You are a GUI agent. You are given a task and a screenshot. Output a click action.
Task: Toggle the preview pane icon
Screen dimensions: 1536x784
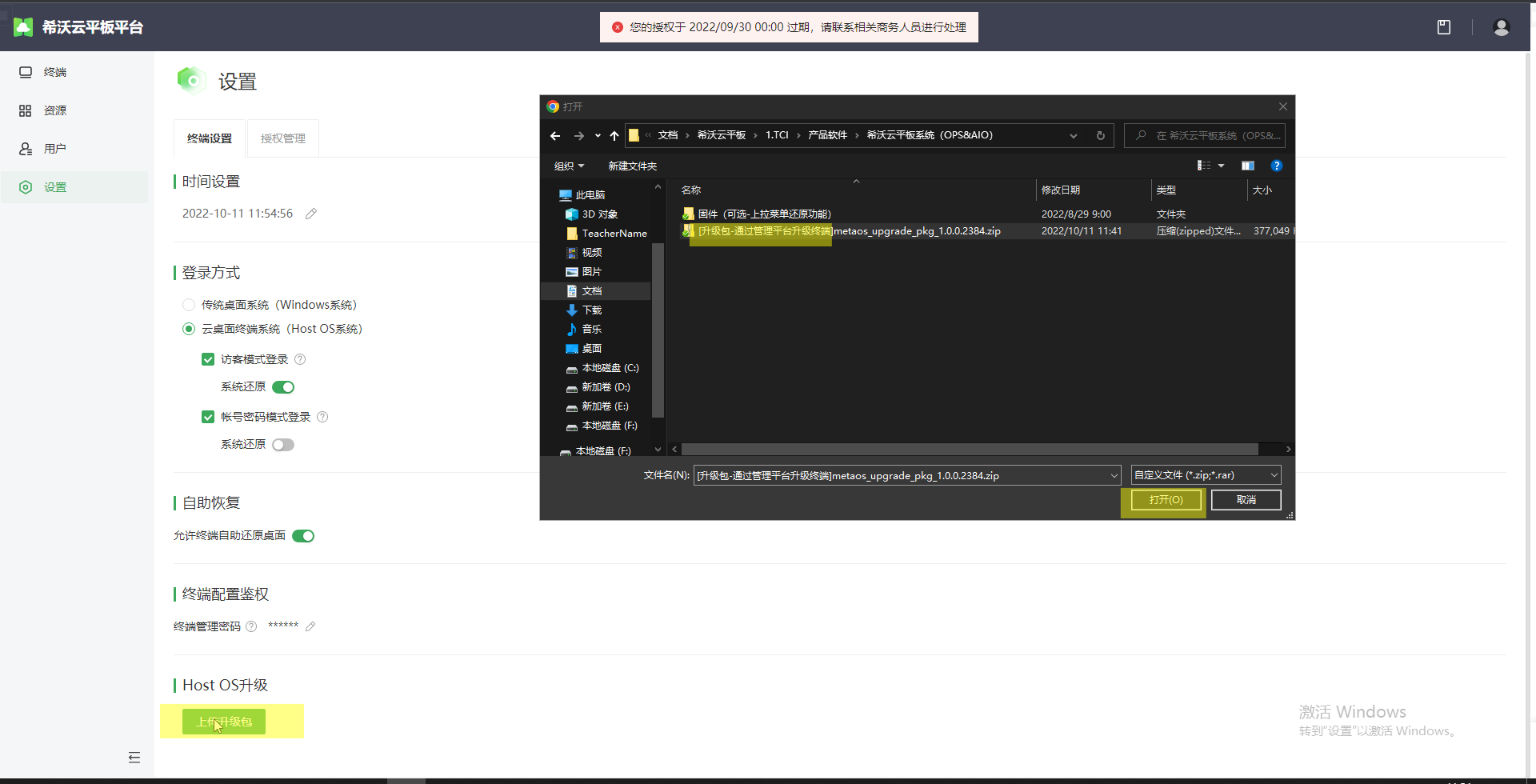(x=1248, y=166)
